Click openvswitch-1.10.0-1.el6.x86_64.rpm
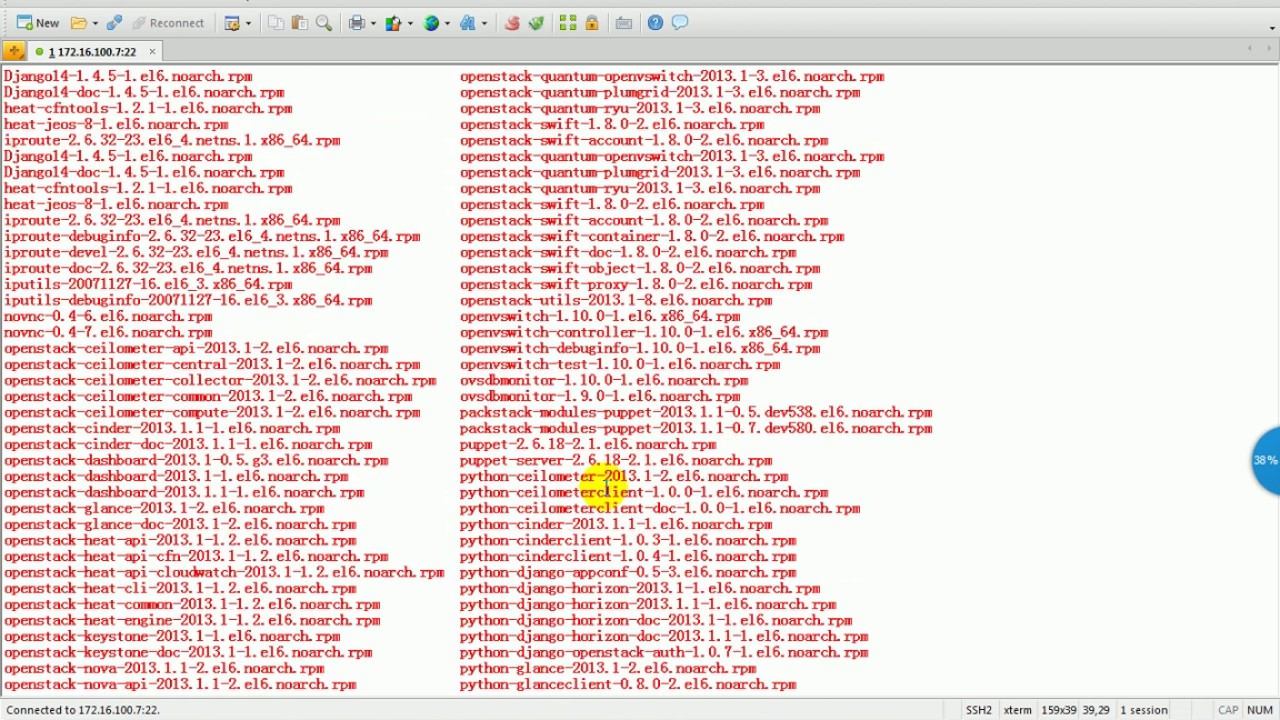The image size is (1280, 720). pos(600,316)
